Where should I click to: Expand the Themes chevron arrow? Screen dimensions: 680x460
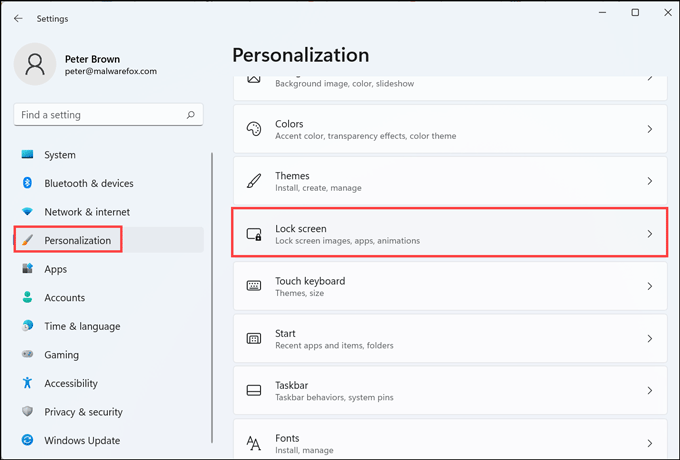click(650, 181)
